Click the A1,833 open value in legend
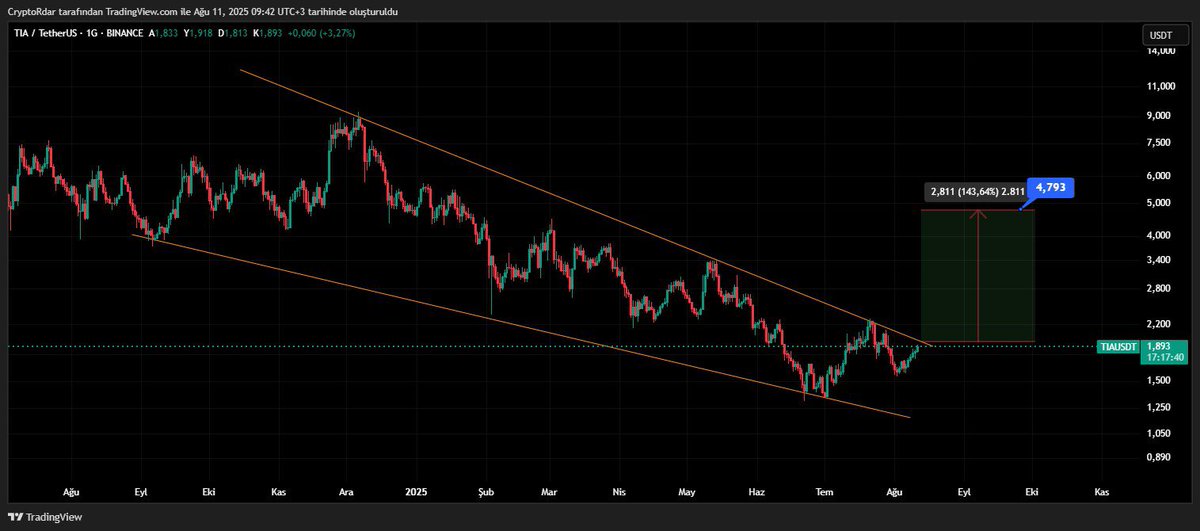 coord(164,33)
